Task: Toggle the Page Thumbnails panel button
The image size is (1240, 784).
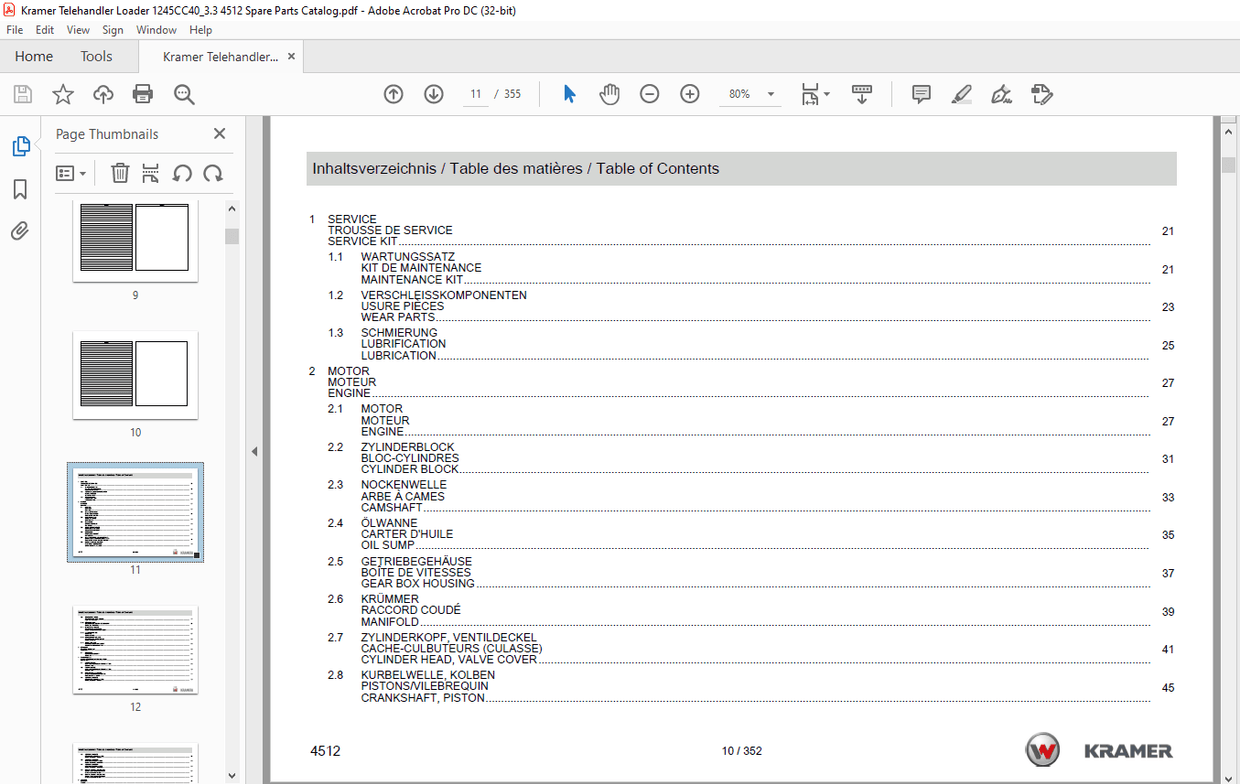Action: [x=20, y=147]
